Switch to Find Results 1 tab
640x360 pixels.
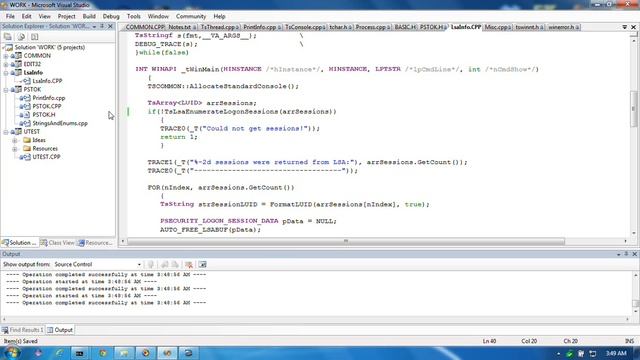click(x=22, y=330)
